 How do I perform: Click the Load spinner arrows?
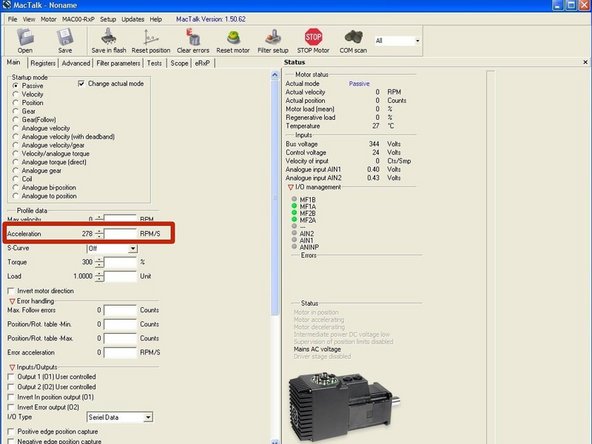(99, 276)
